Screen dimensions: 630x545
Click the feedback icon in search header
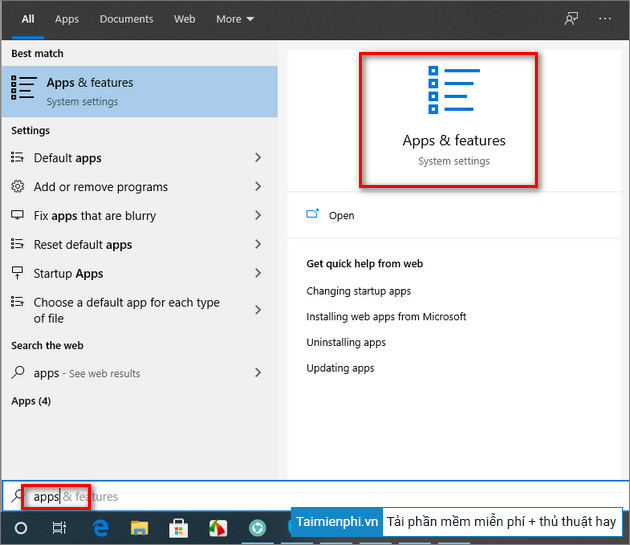[x=571, y=18]
